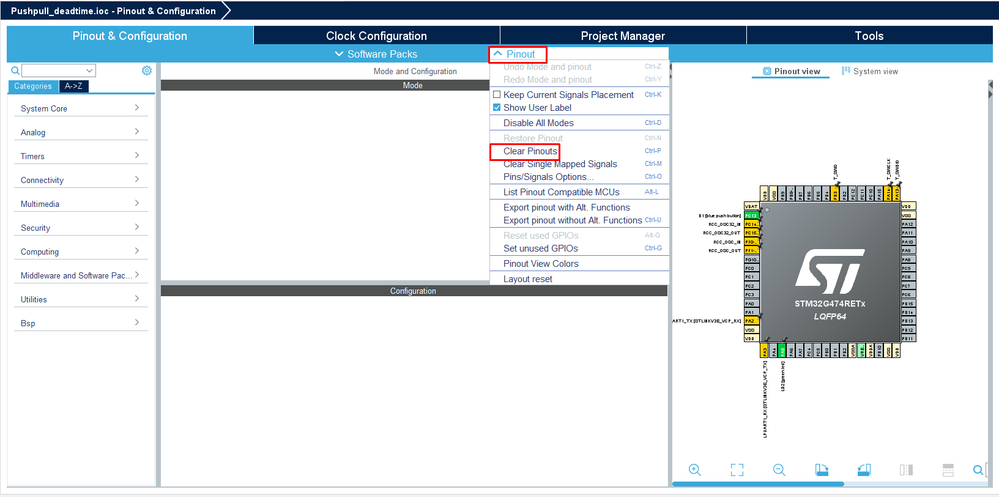Click the horizontal split view icon
This screenshot has width=999, height=497.
coord(947,470)
